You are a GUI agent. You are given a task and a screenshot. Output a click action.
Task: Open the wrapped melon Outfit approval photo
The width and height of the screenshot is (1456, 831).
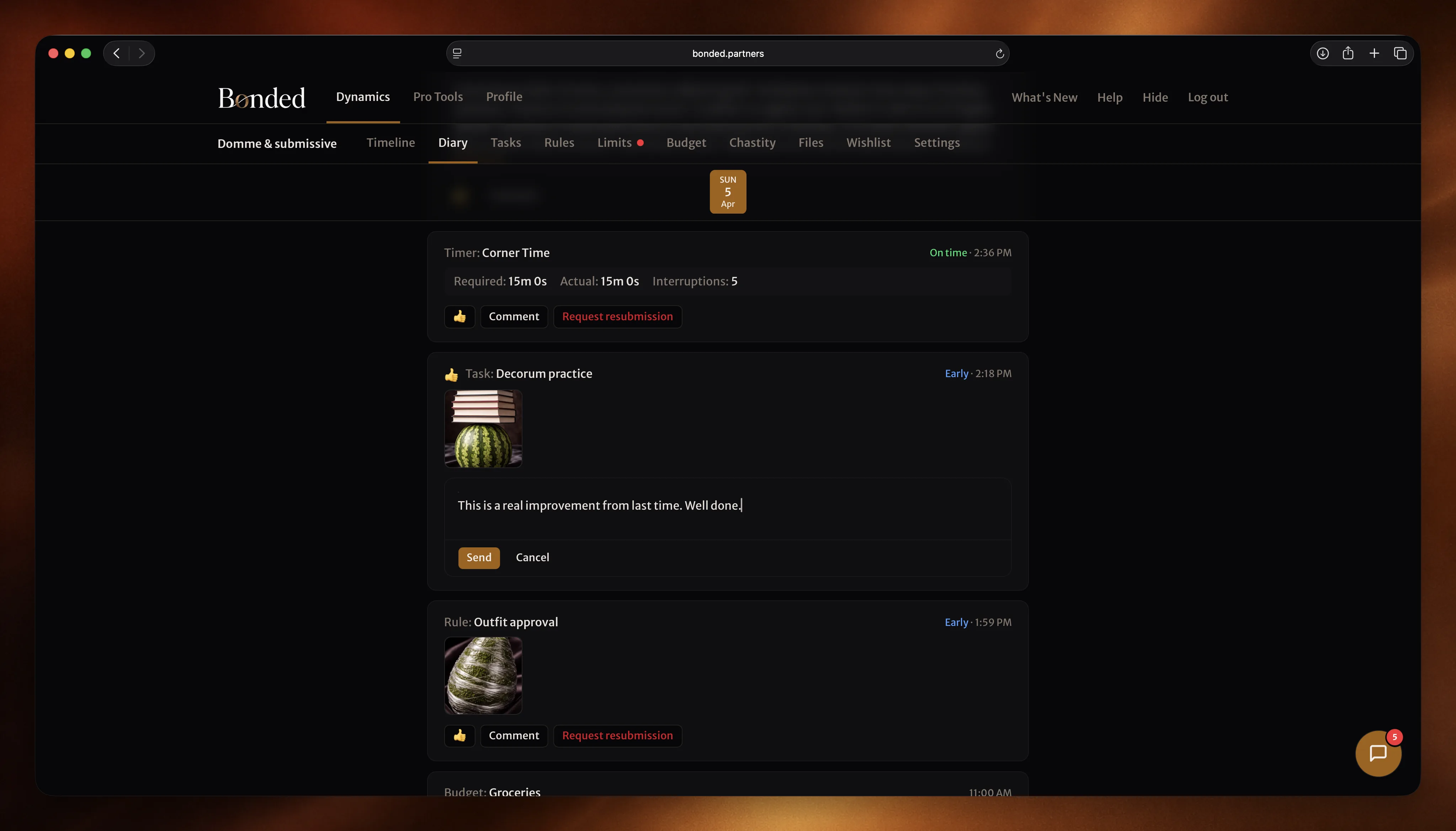coord(483,675)
